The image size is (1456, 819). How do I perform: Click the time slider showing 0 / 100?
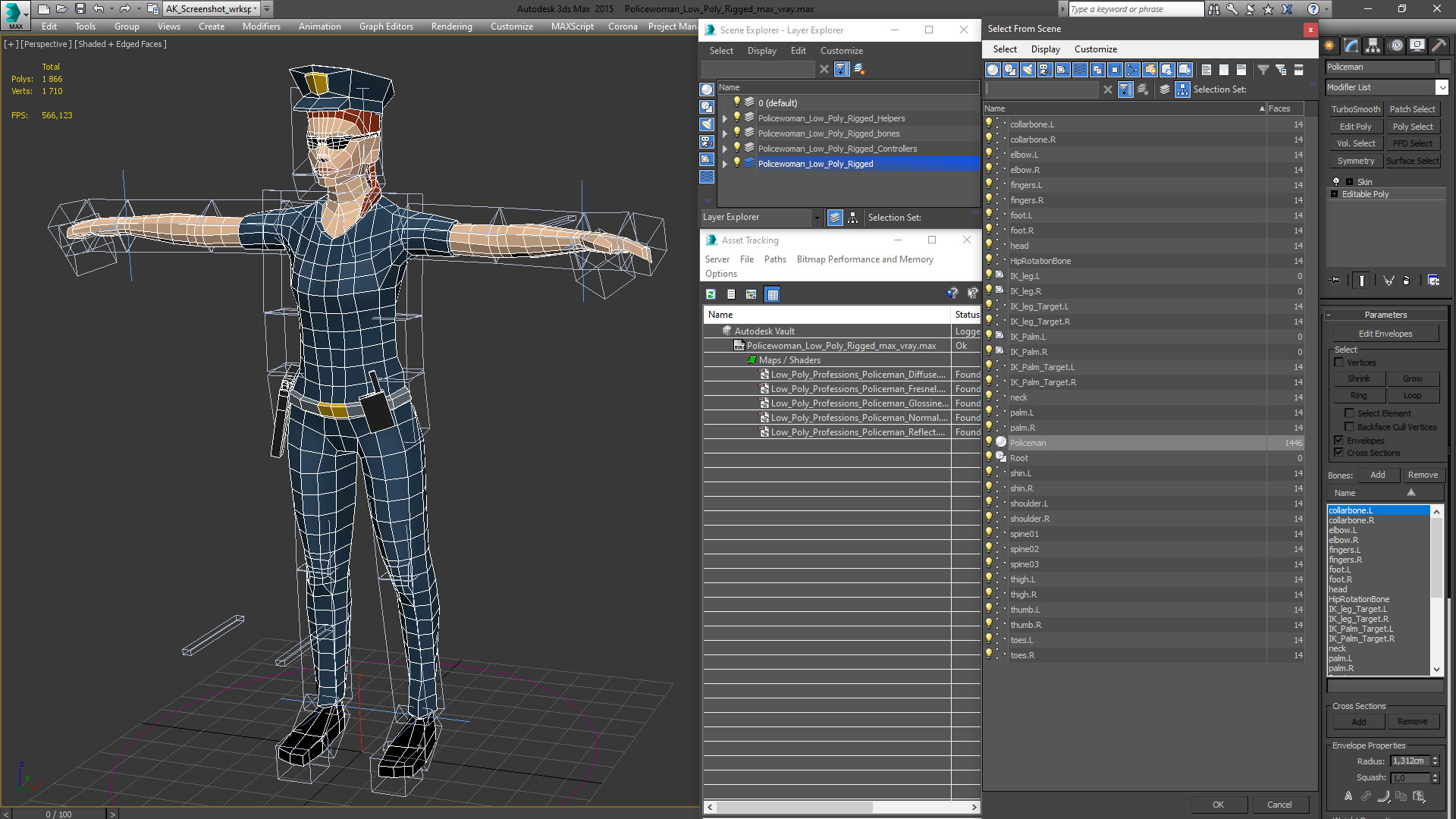[x=59, y=814]
